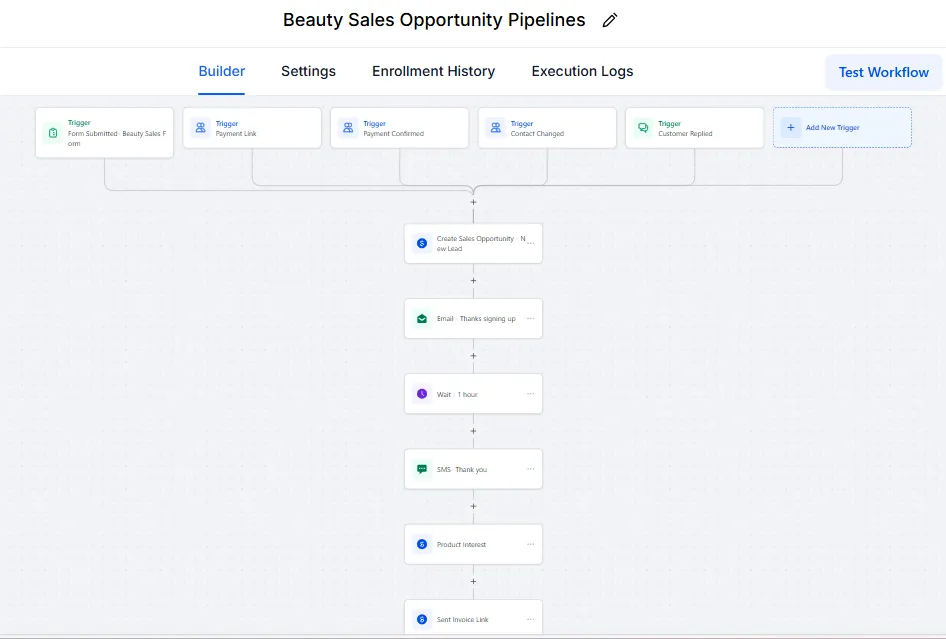This screenshot has height=639, width=946.
Task: Click the Contact Changed trigger's contact icon
Action: click(495, 128)
